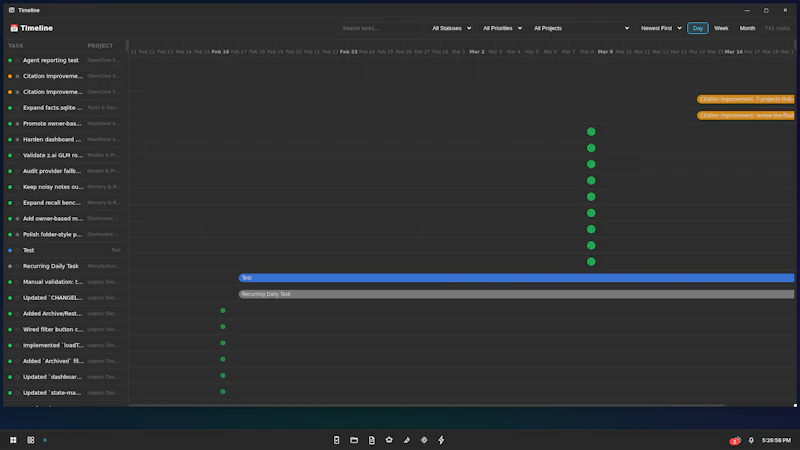
Task: Open the Added `Archived` fil... task row
Action: [x=65, y=361]
